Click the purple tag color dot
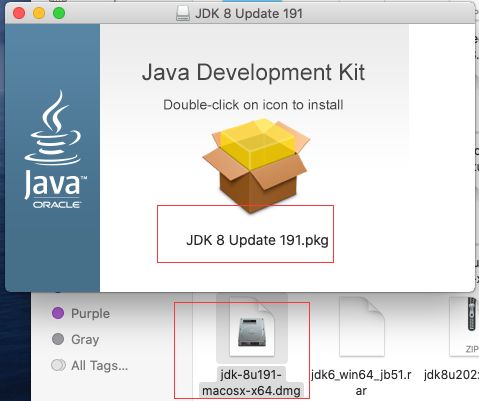The image size is (479, 401). pyautogui.click(x=58, y=313)
